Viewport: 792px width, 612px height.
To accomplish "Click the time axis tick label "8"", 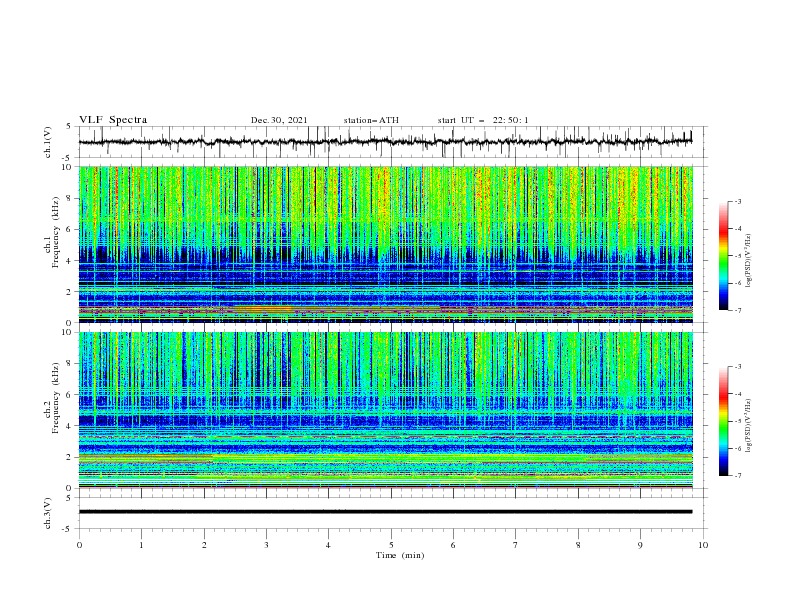I will tap(578, 545).
